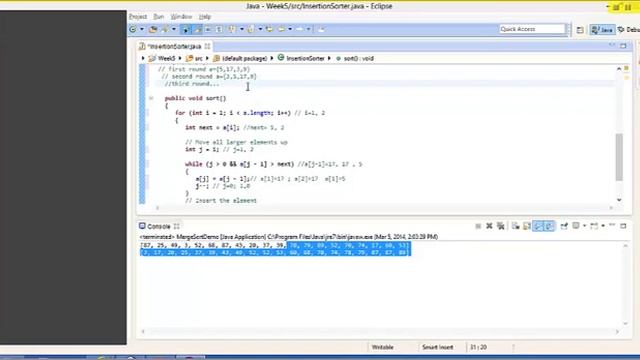
Task: Open the Help menu
Action: point(205,17)
